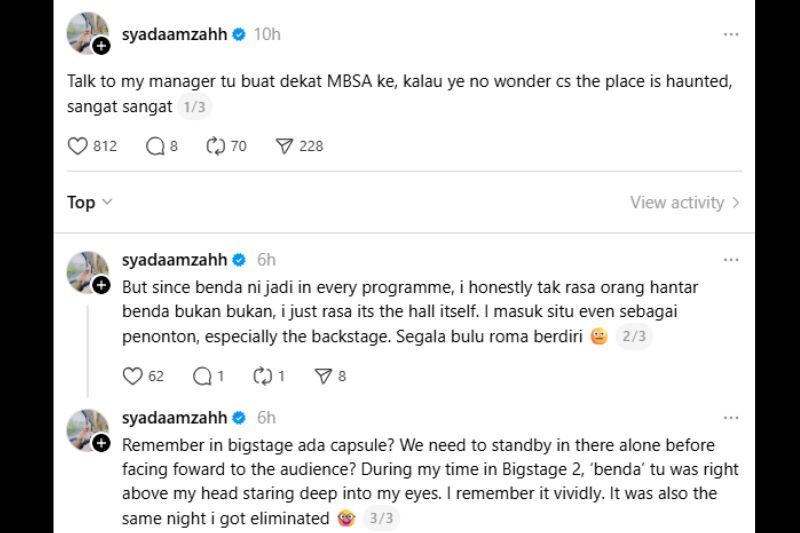Viewport: 800px width, 533px height.
Task: Open more options on the first post
Action: click(731, 34)
